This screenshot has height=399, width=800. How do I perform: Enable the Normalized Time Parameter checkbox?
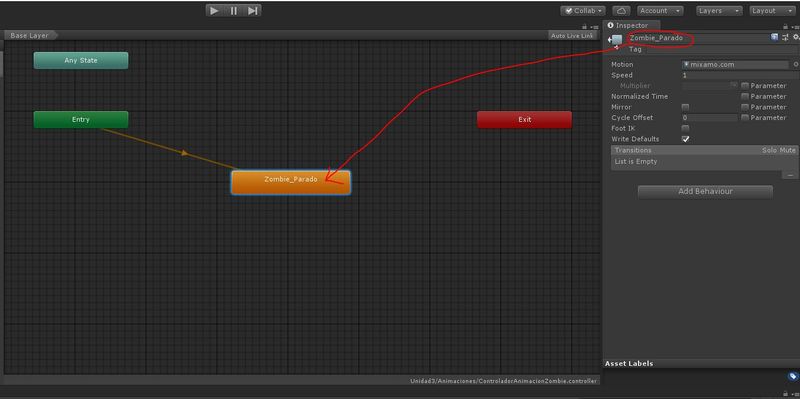pyautogui.click(x=745, y=96)
